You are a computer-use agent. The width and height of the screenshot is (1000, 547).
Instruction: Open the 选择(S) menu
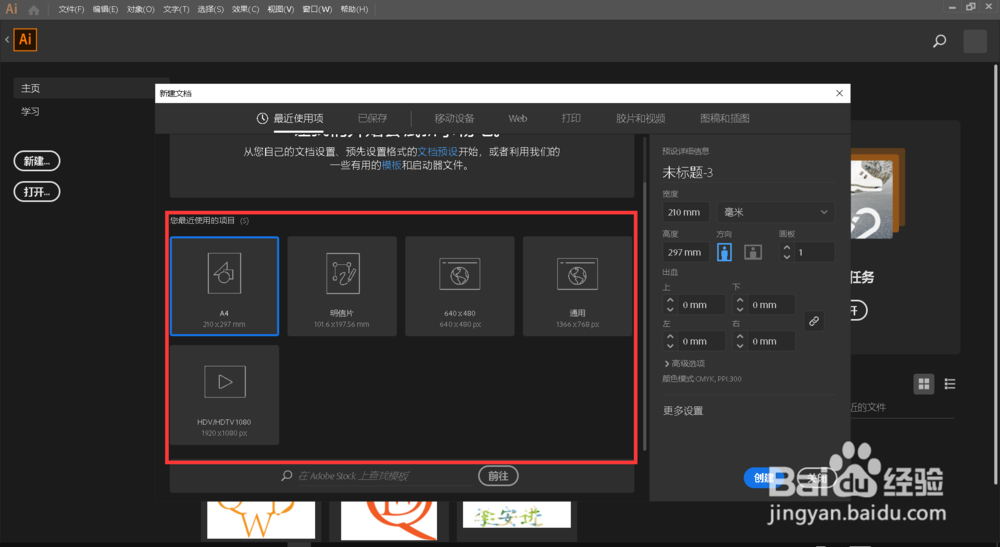[210, 10]
